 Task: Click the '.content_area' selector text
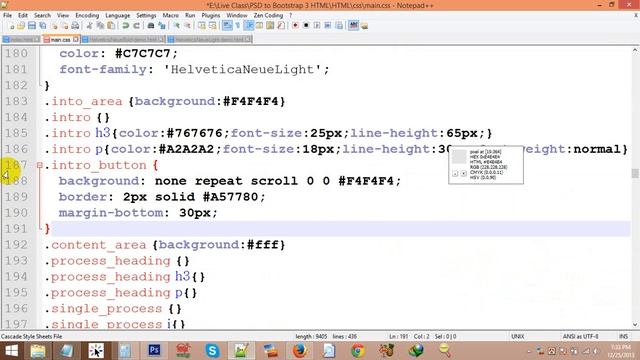pos(96,245)
